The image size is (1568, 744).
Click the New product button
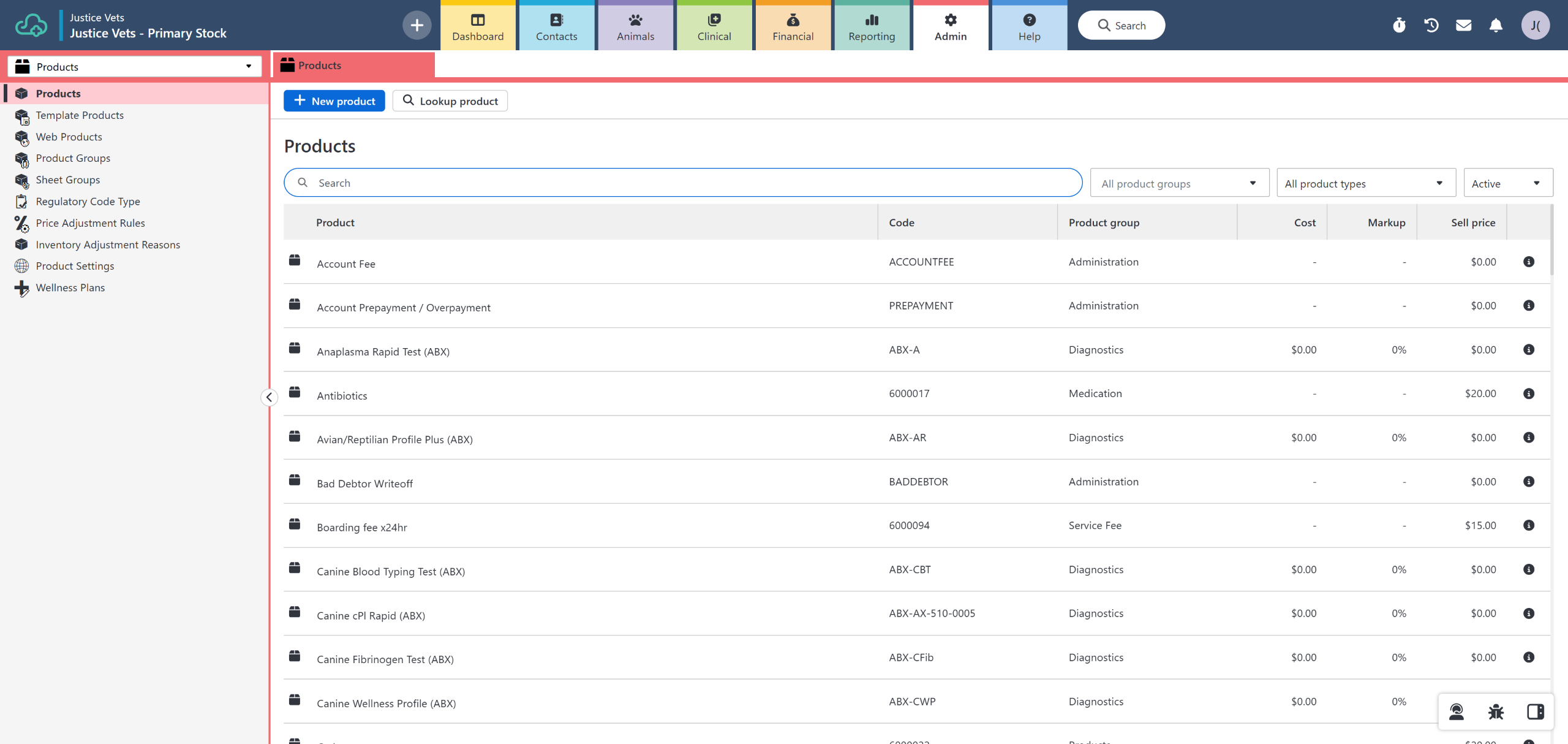click(334, 101)
